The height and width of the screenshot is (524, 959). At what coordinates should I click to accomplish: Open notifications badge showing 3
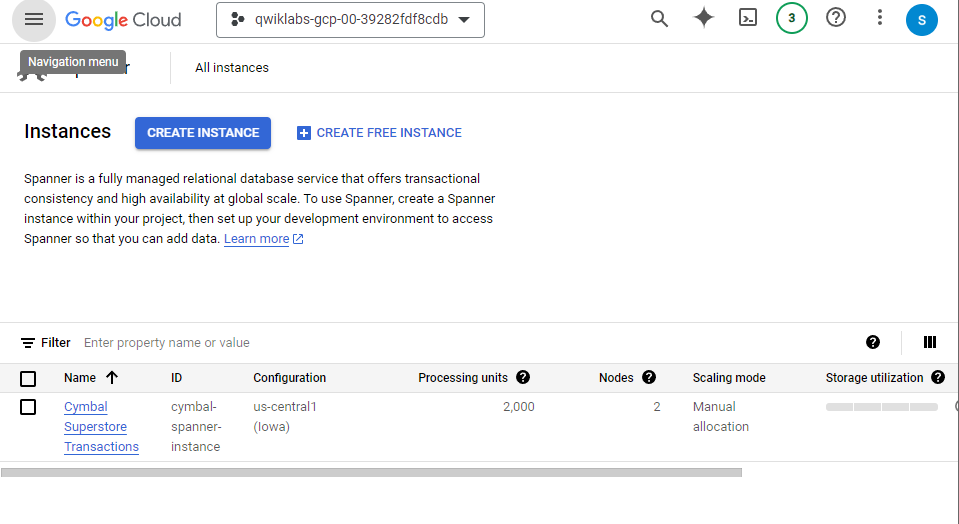pyautogui.click(x=791, y=18)
